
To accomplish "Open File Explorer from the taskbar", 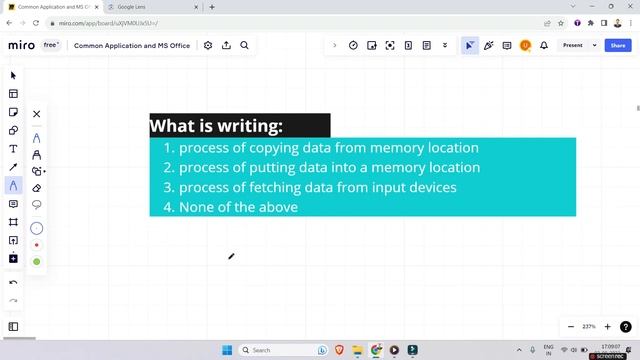I will [358, 350].
